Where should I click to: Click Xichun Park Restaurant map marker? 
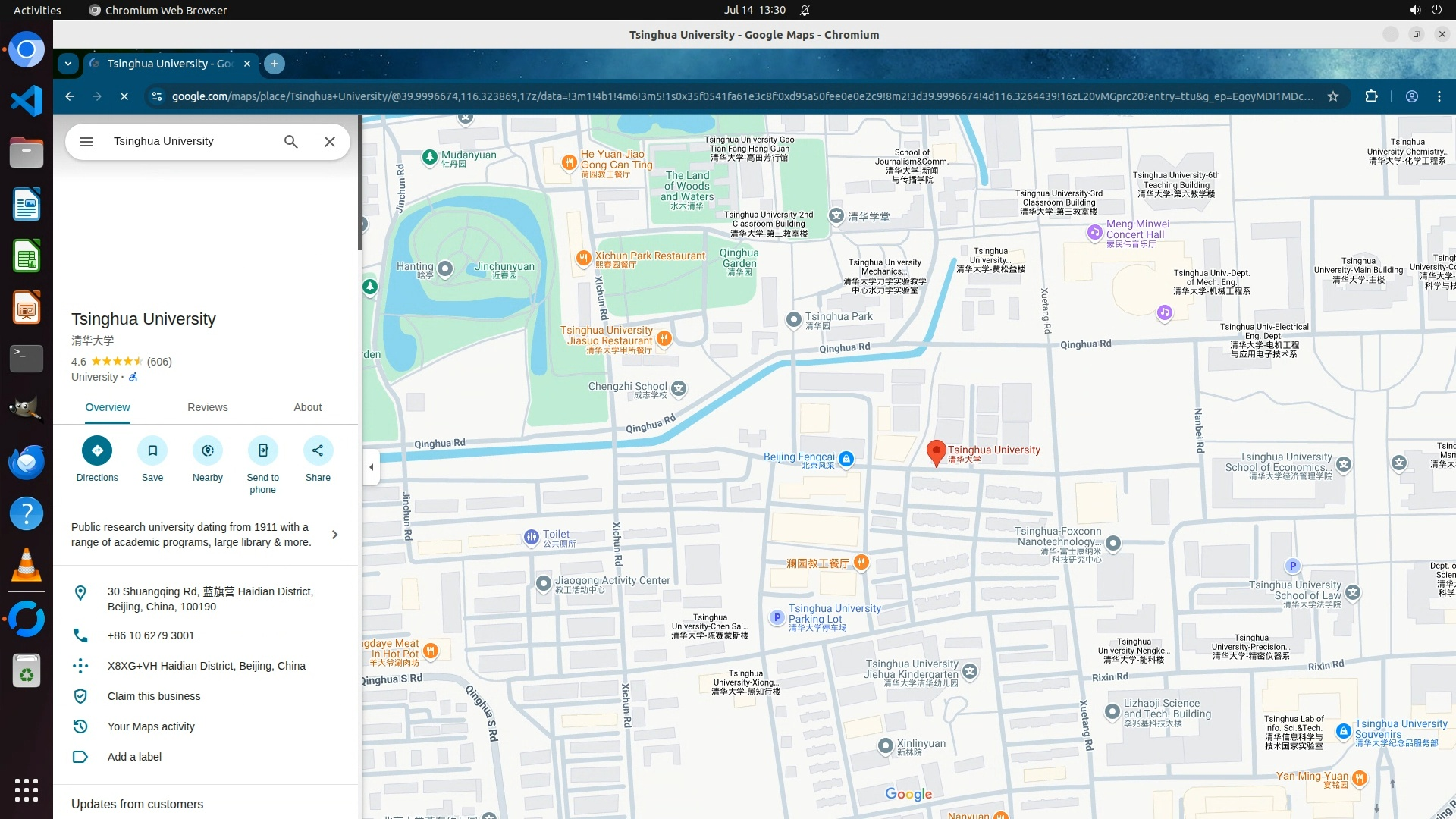[583, 259]
